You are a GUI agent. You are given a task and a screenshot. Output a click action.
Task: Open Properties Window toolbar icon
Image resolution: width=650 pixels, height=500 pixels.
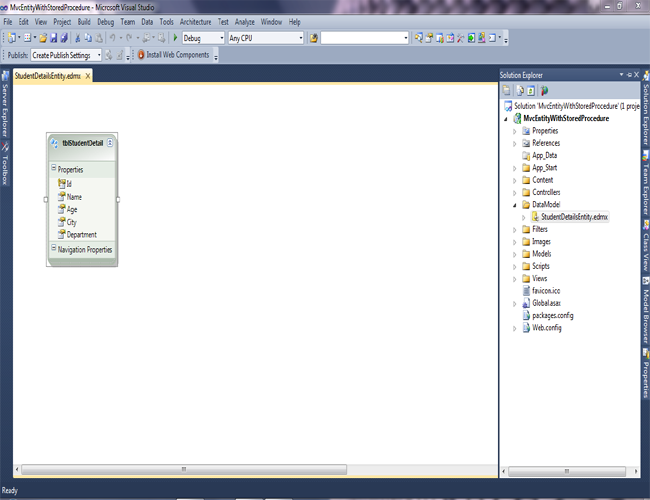(429, 38)
